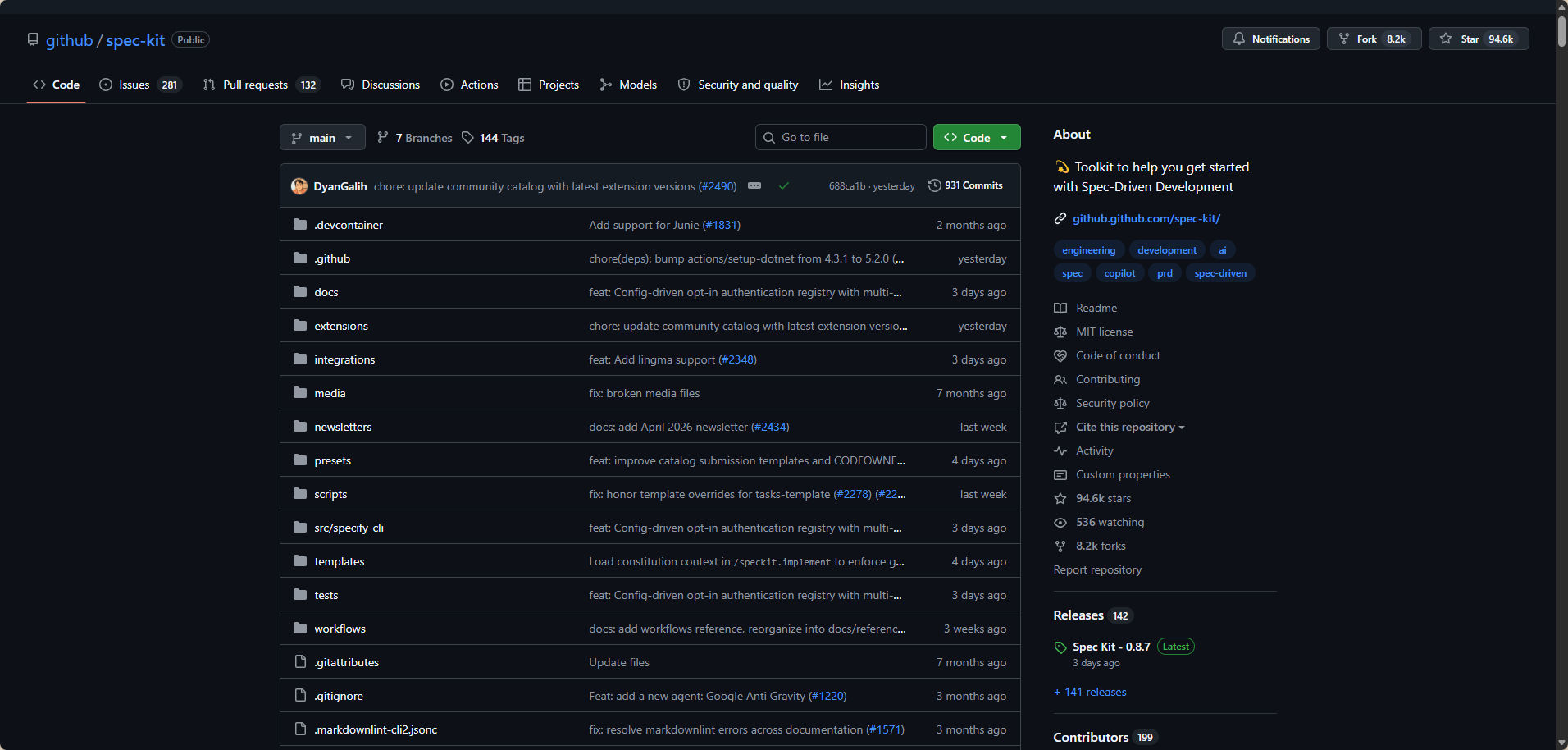Click the branch icon next to 7 Branches
This screenshot has height=750, width=1568.
pyautogui.click(x=383, y=137)
